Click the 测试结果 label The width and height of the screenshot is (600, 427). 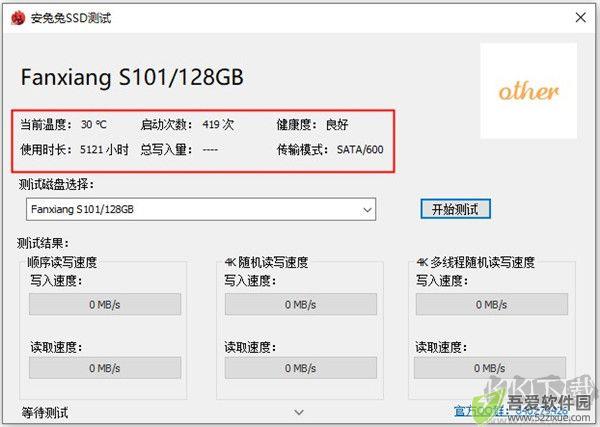(x=43, y=243)
